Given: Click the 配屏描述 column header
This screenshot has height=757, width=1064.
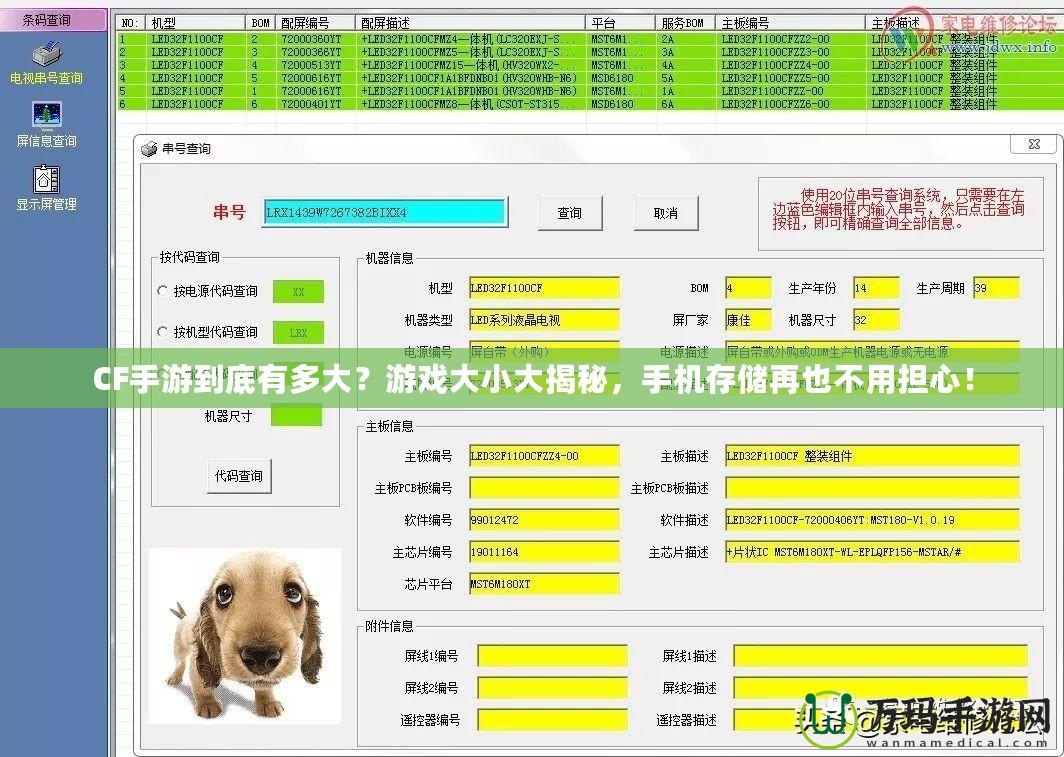Looking at the screenshot, I should pos(470,23).
